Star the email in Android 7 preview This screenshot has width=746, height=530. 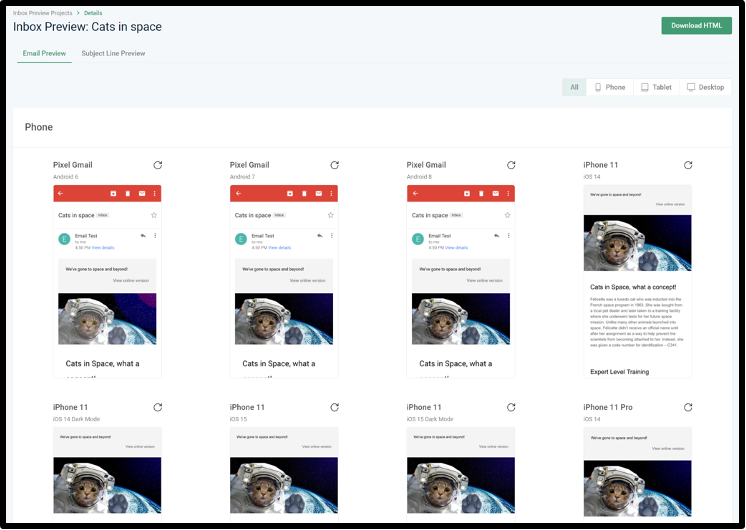[x=331, y=215]
